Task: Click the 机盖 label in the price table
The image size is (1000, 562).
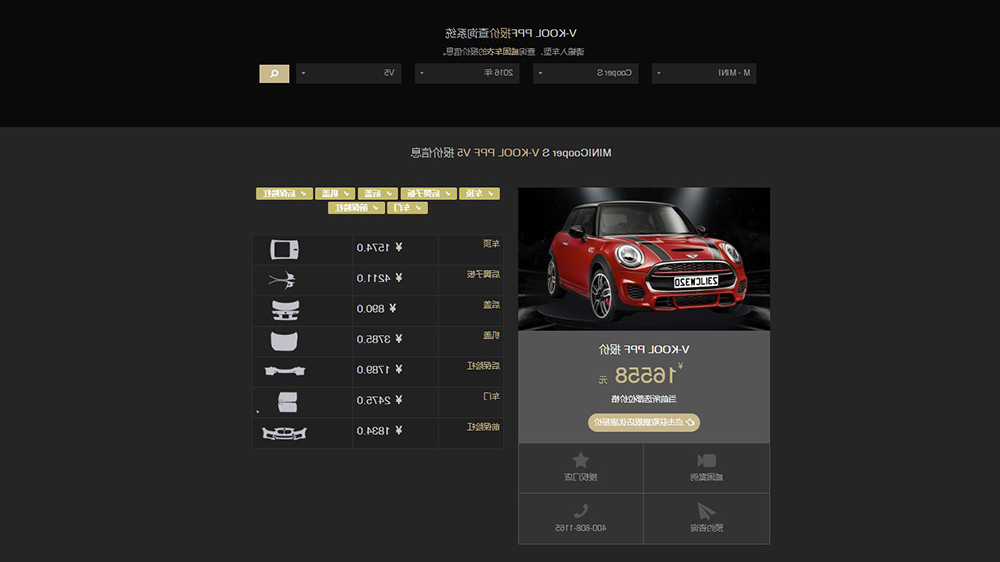Action: (x=491, y=336)
